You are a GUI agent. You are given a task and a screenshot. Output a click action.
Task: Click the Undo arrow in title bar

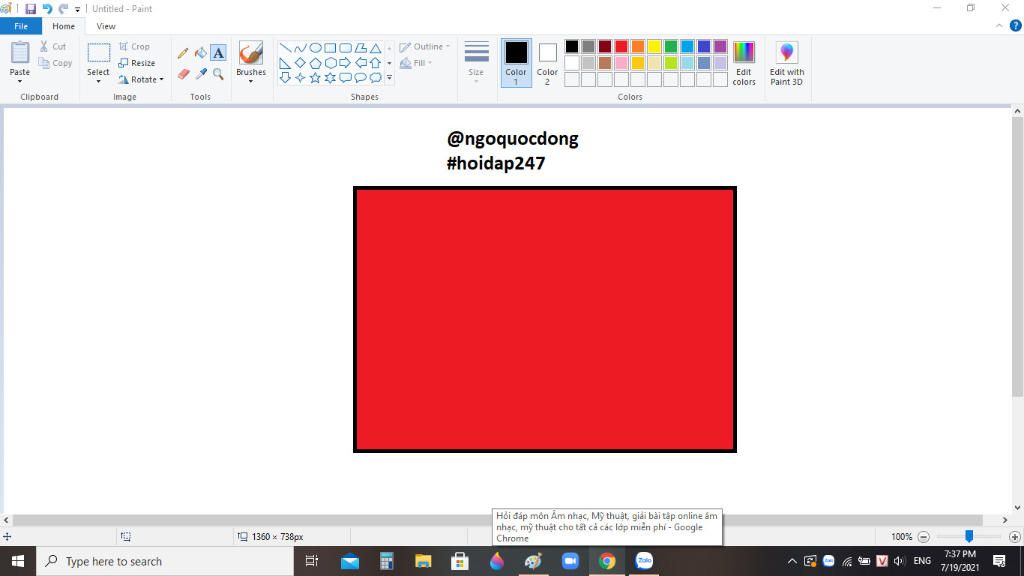tap(47, 8)
